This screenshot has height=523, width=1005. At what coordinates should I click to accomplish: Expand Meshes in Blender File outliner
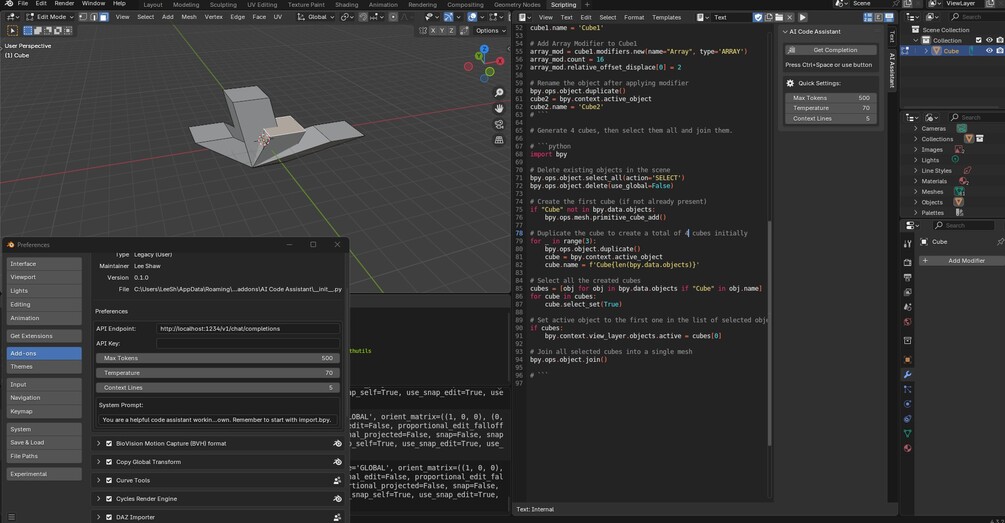[915, 192]
